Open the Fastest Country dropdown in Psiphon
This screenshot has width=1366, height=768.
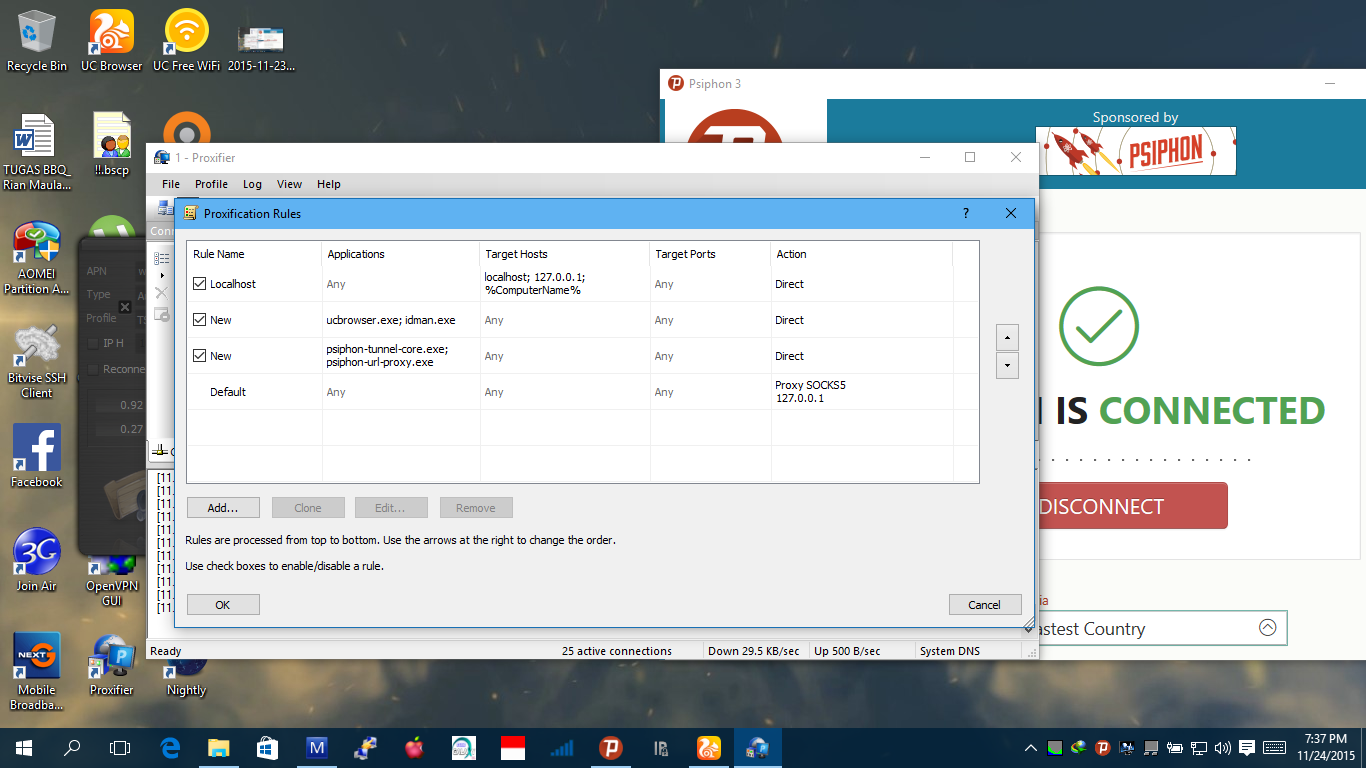(1267, 628)
